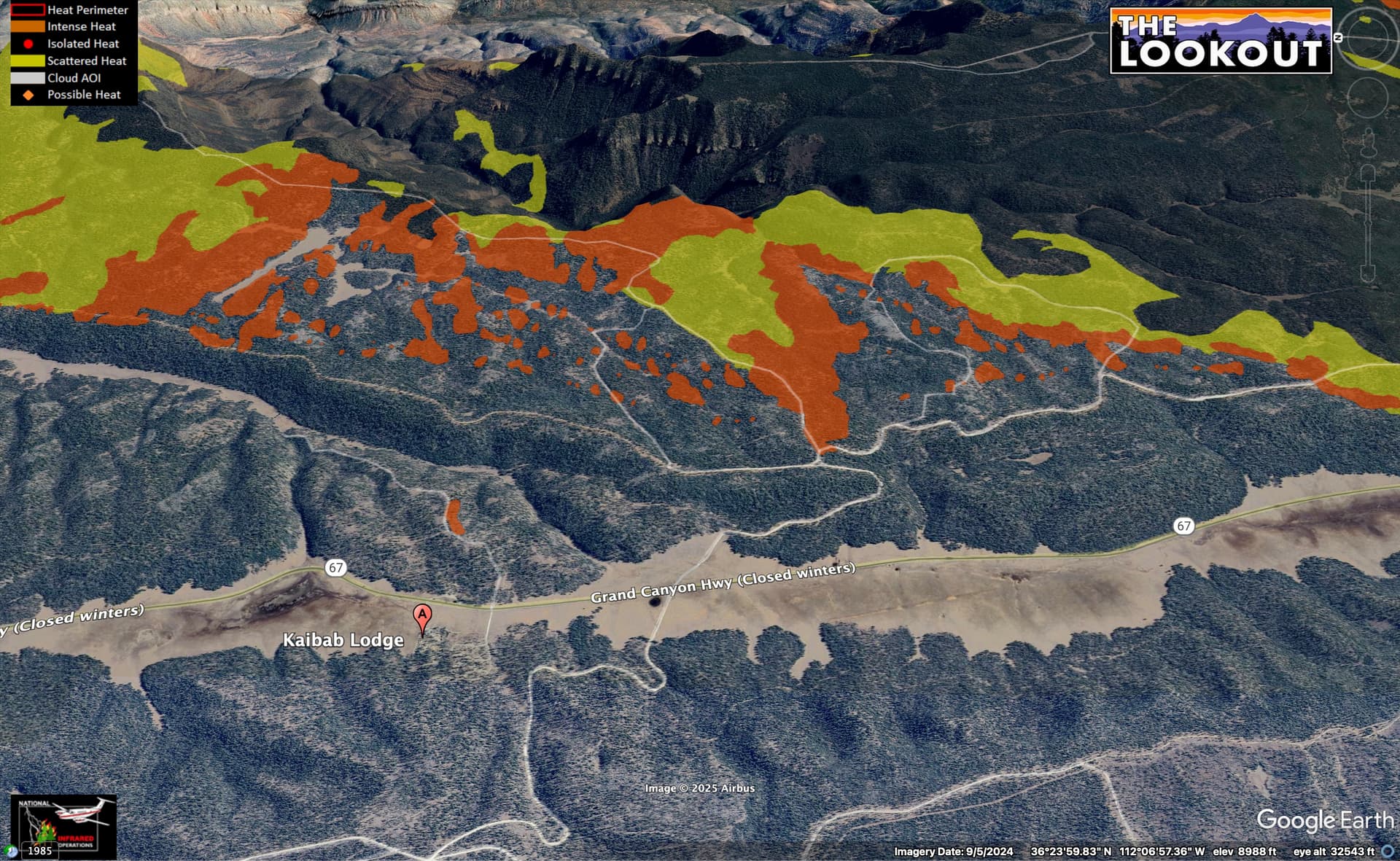The width and height of the screenshot is (1400, 861).
Task: Click the Intense Heat legend label
Action: pos(82,27)
